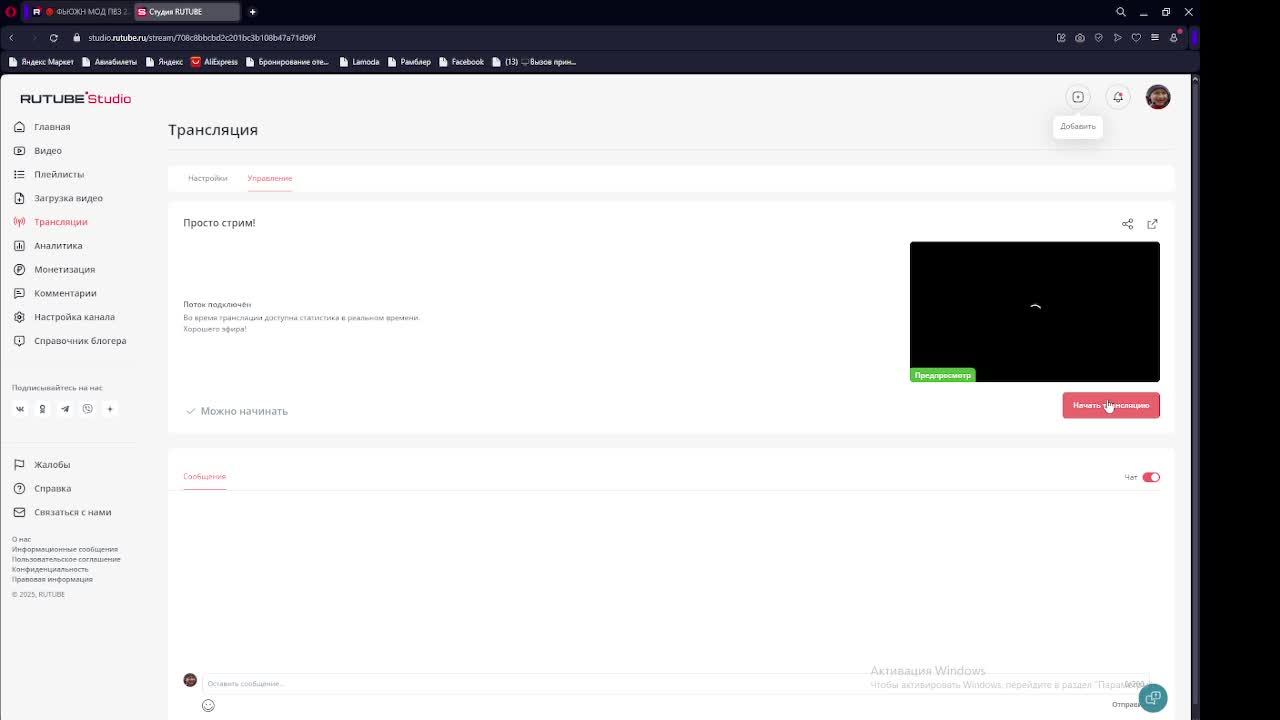Open browser favorites heart icon
Viewport: 1280px width, 720px height.
pyautogui.click(x=1136, y=38)
